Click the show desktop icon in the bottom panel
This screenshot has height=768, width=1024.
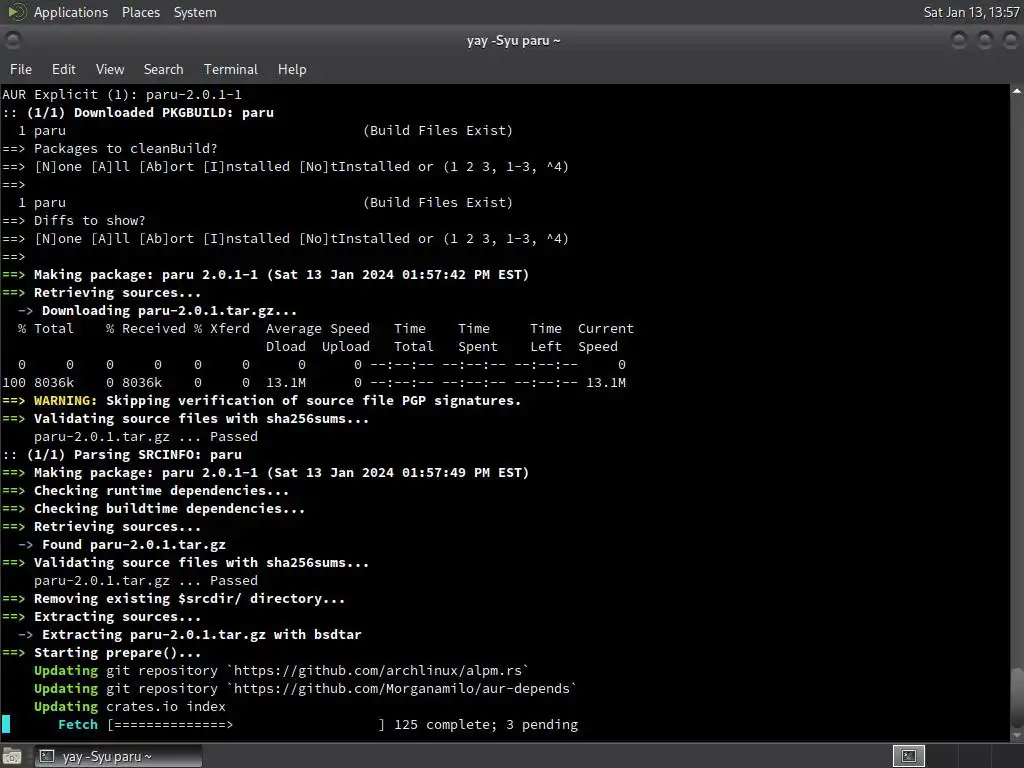pyautogui.click(x=12, y=756)
